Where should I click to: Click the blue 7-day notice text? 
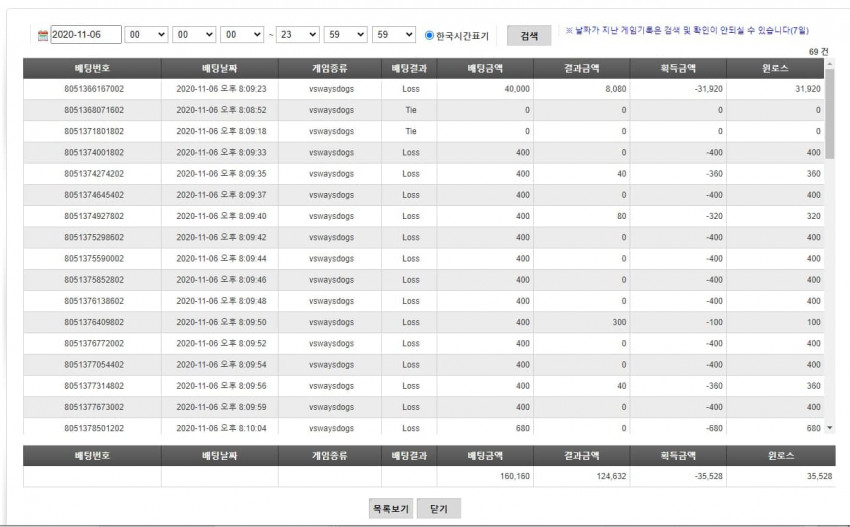(x=687, y=30)
